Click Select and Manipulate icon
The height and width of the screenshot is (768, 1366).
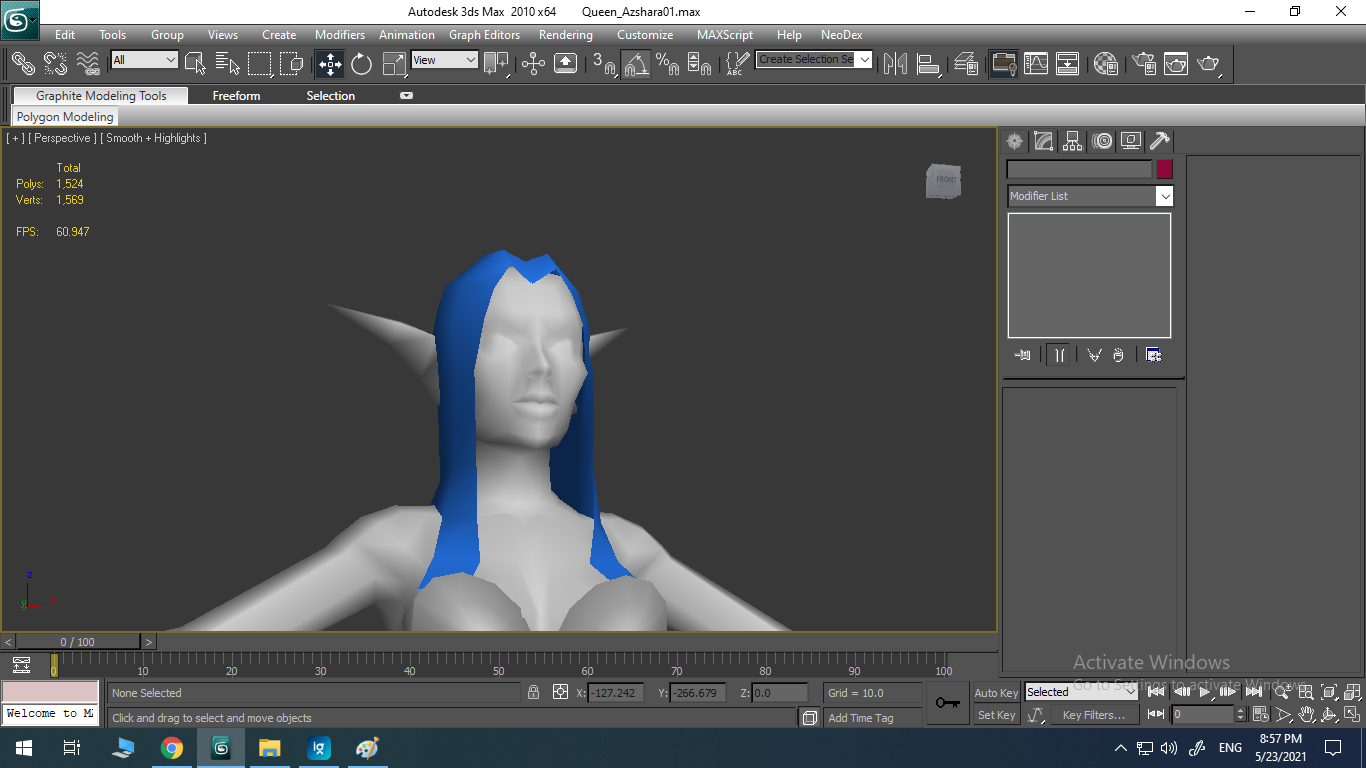[533, 63]
